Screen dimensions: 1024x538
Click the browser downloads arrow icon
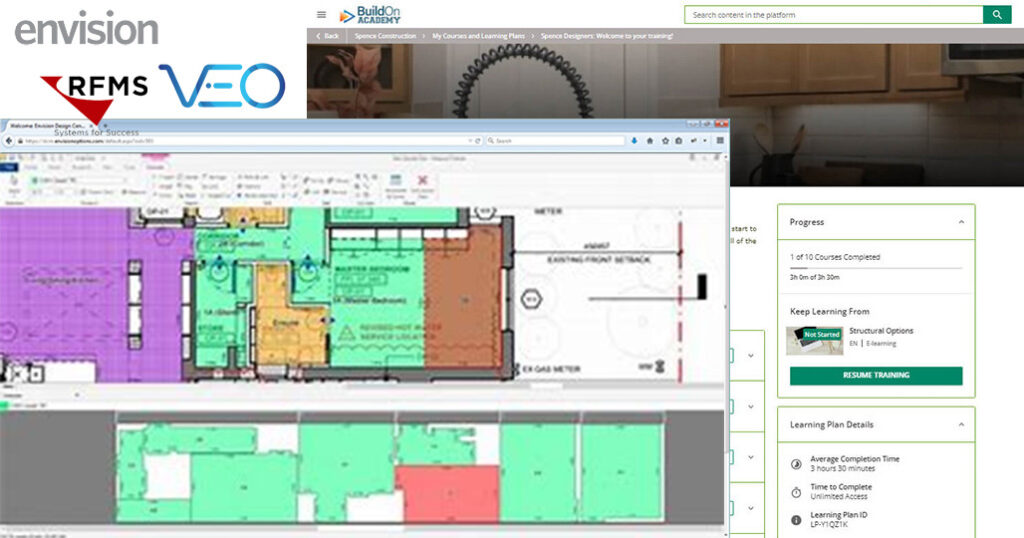pos(636,142)
